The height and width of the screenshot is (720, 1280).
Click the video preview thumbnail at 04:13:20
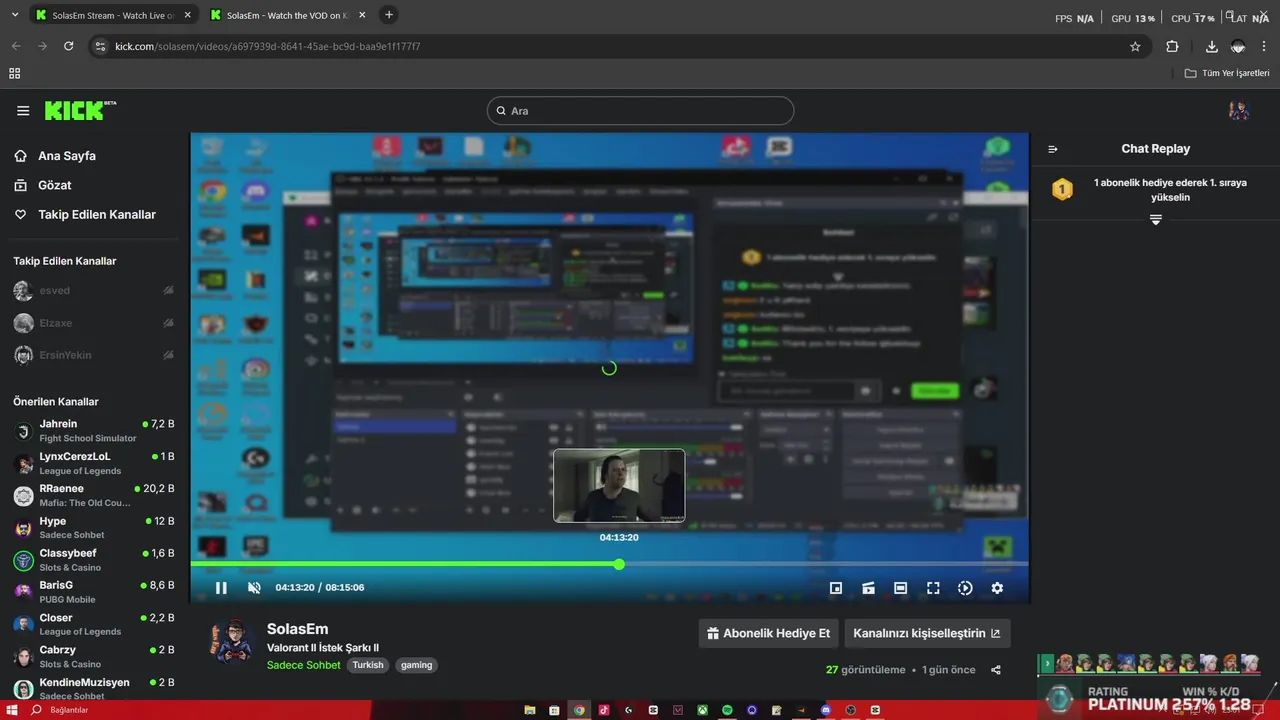(619, 485)
